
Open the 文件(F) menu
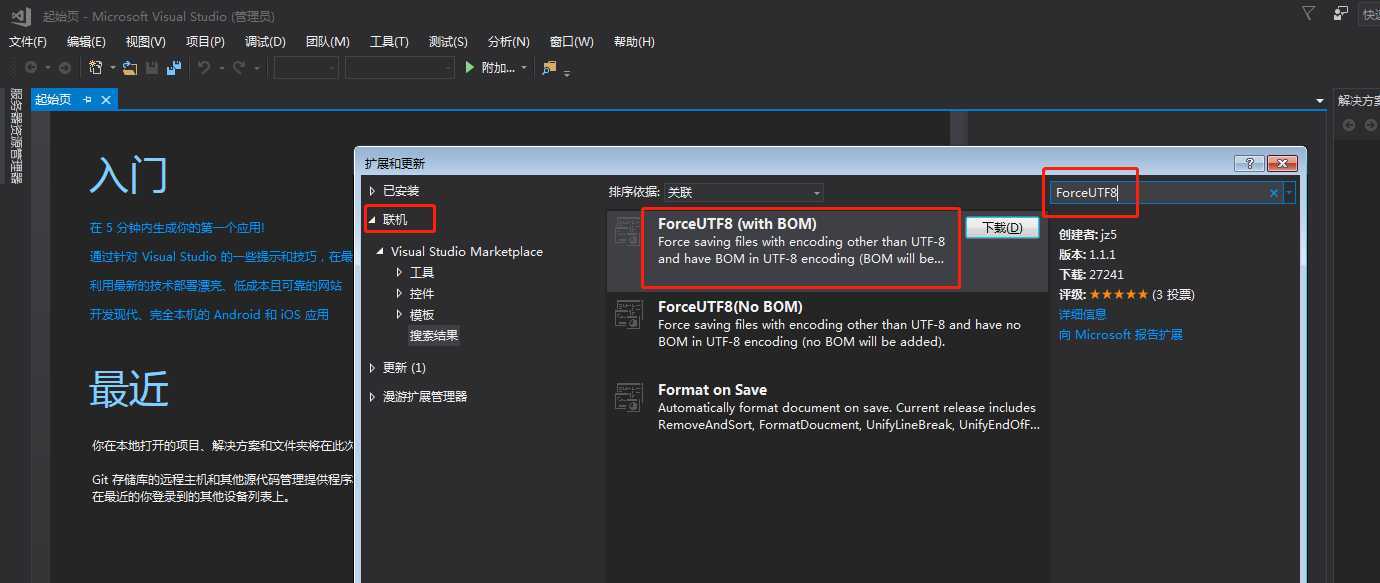[28, 41]
